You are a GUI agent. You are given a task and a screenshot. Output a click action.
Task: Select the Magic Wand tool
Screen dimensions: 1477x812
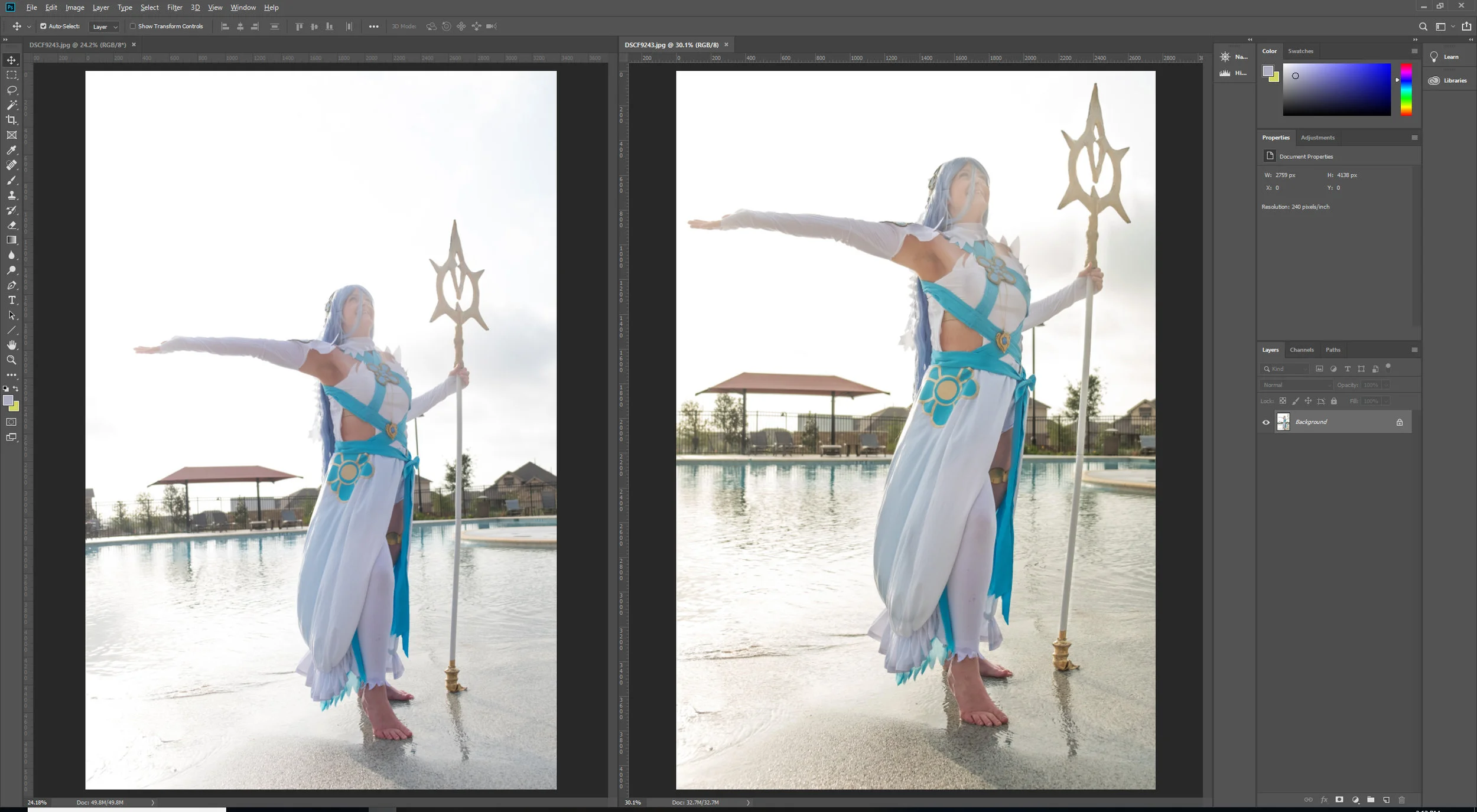pyautogui.click(x=12, y=105)
